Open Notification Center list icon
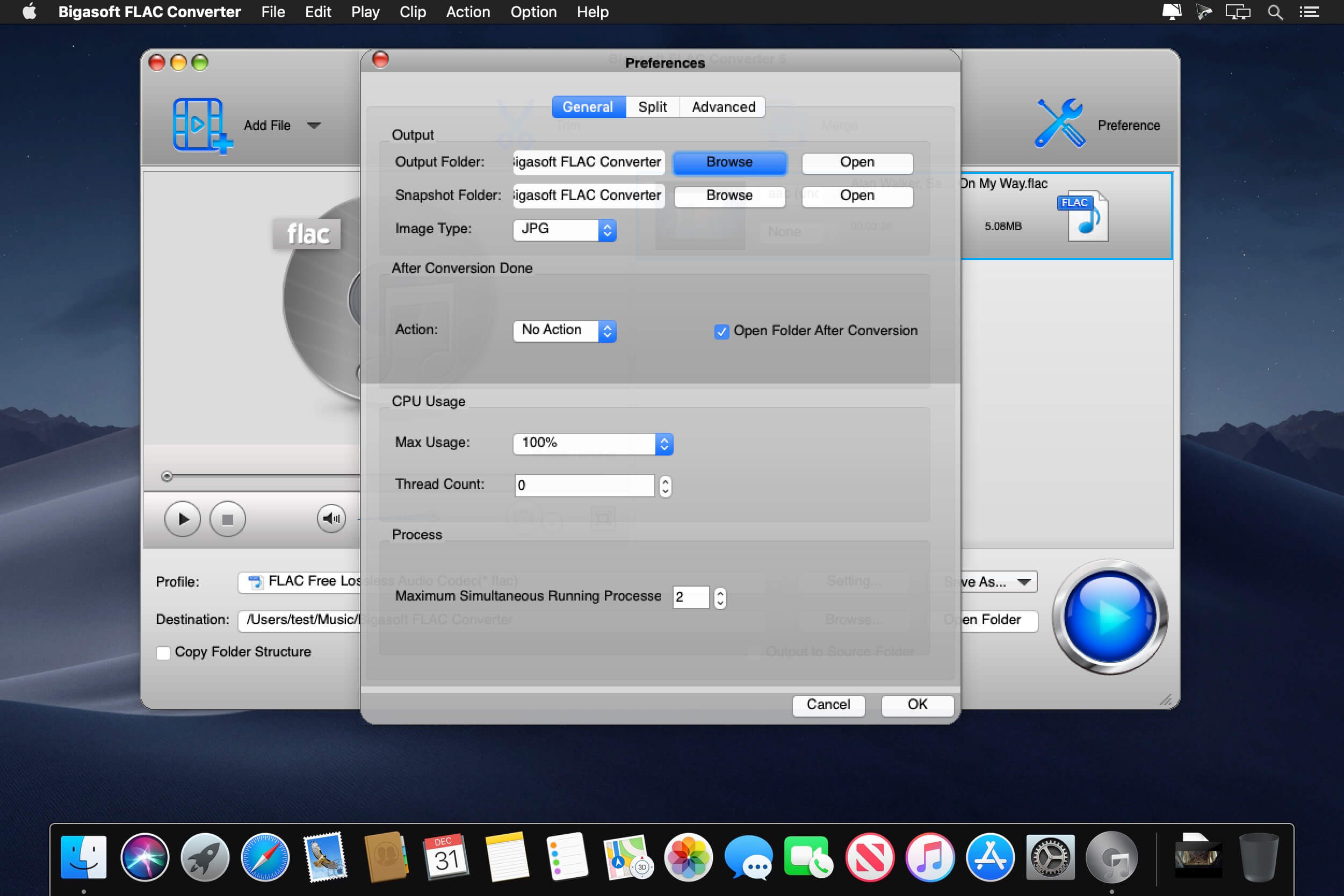 click(x=1309, y=12)
